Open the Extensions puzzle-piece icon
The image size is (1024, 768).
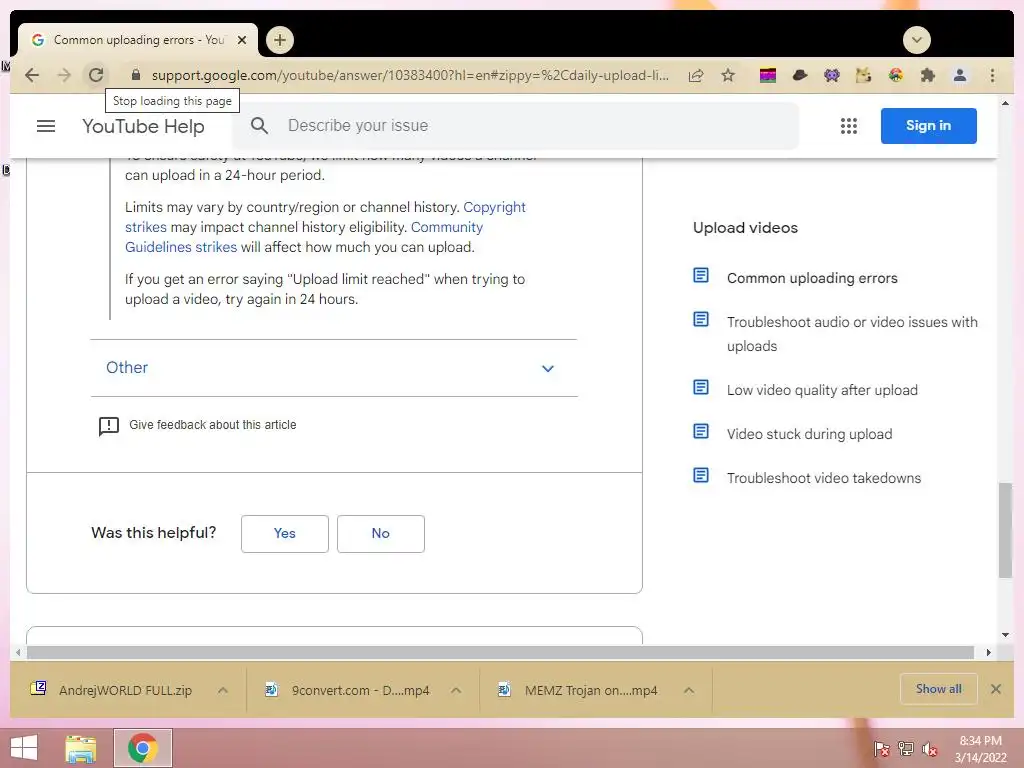click(927, 76)
